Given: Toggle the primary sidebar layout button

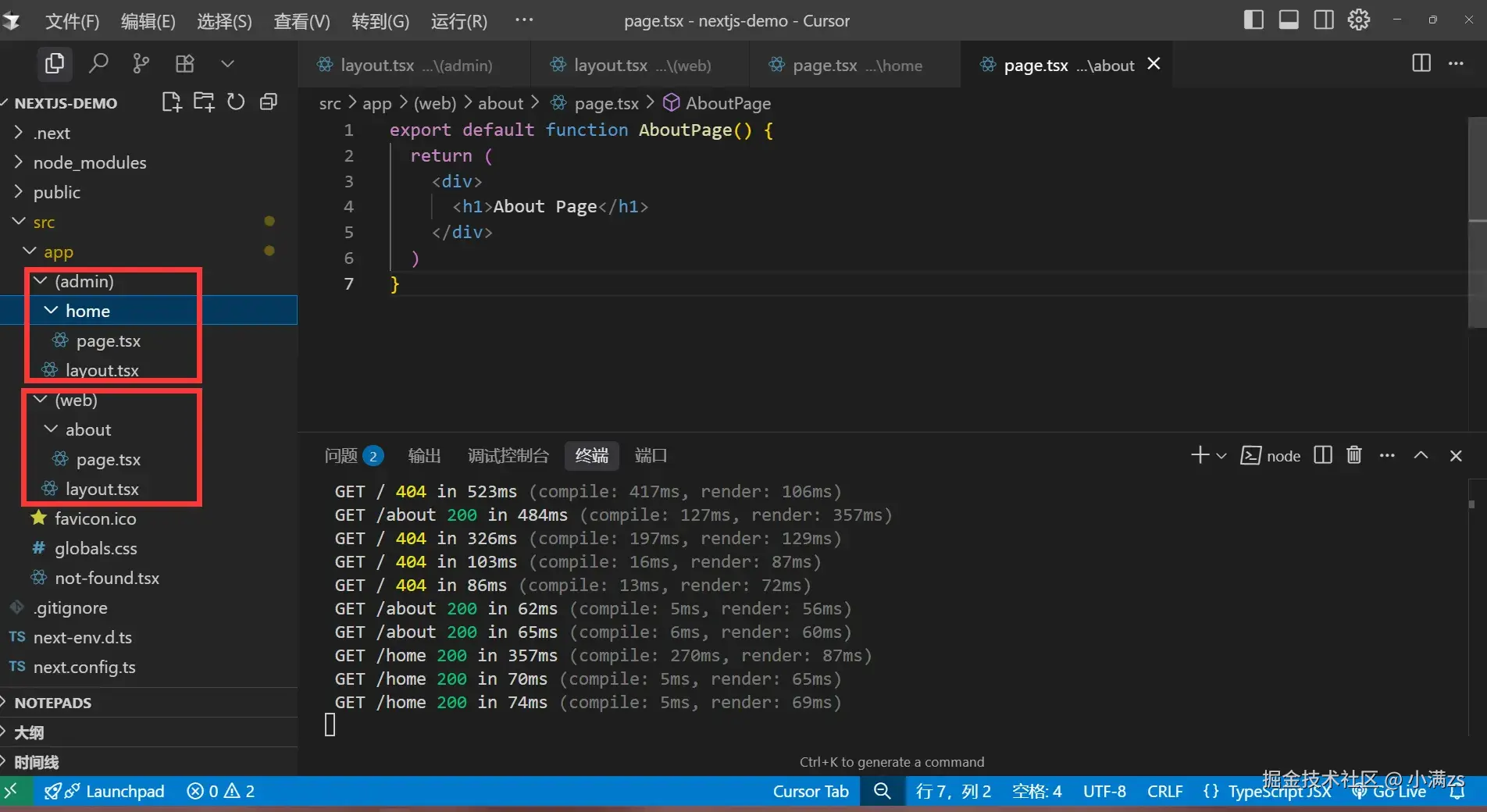Looking at the screenshot, I should (x=1253, y=20).
